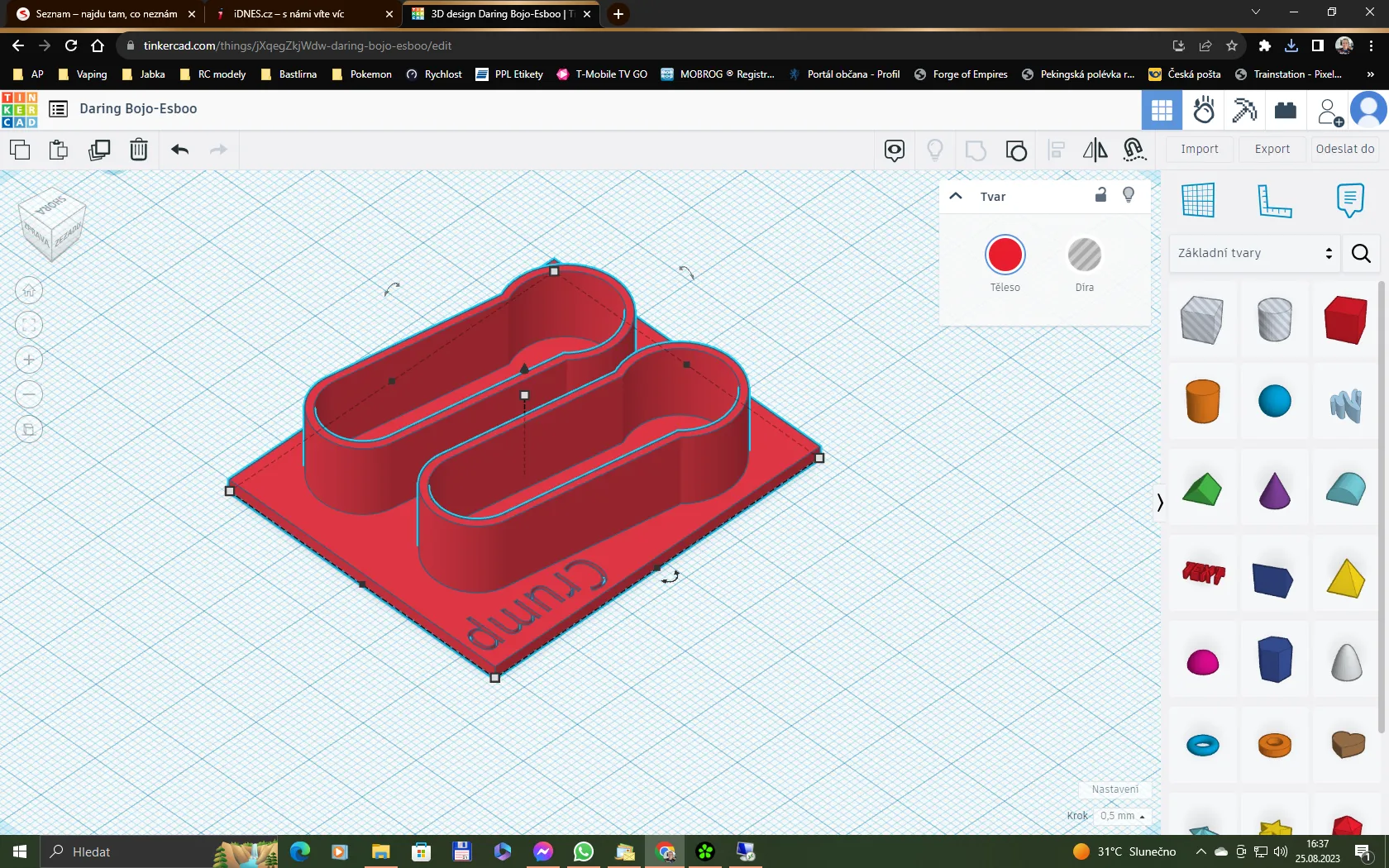Select the Díra hole option
Screen dimensions: 1389x868
pos(1084,255)
